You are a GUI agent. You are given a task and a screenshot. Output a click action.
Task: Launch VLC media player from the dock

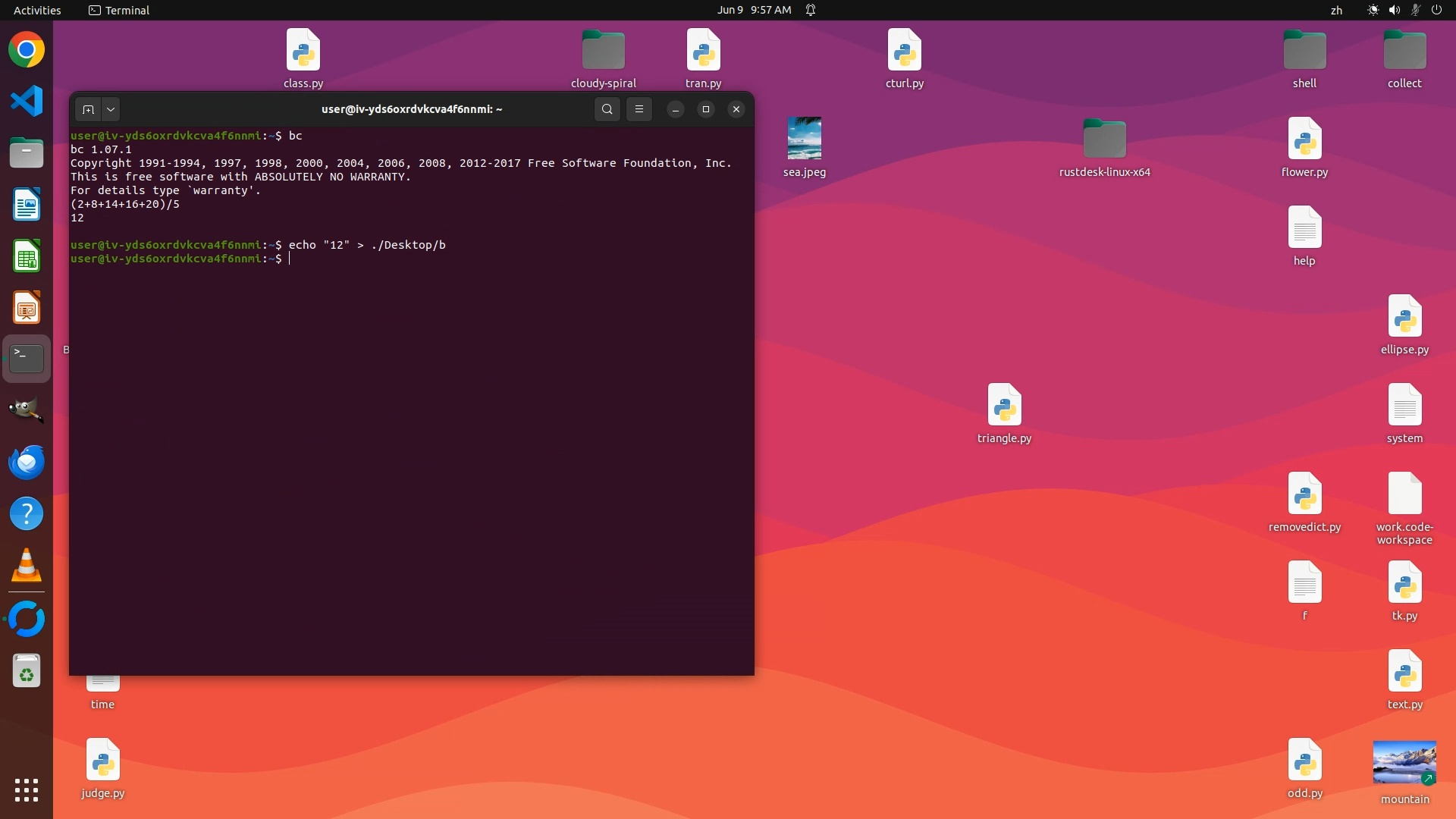click(27, 566)
